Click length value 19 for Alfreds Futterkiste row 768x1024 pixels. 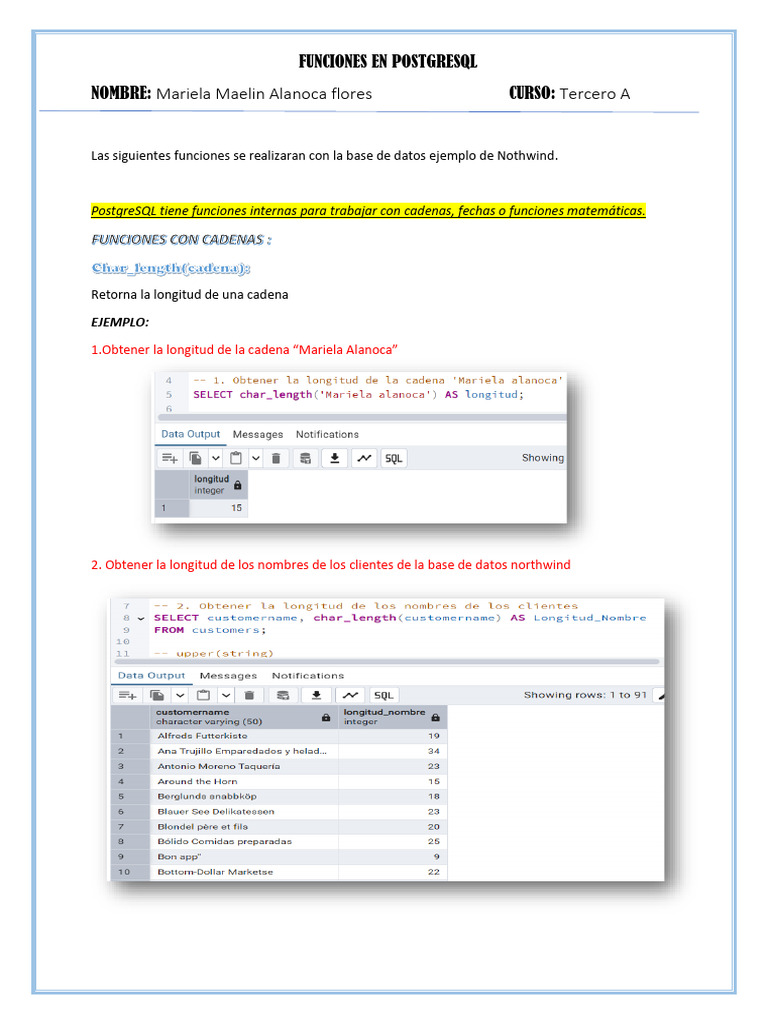click(393, 736)
